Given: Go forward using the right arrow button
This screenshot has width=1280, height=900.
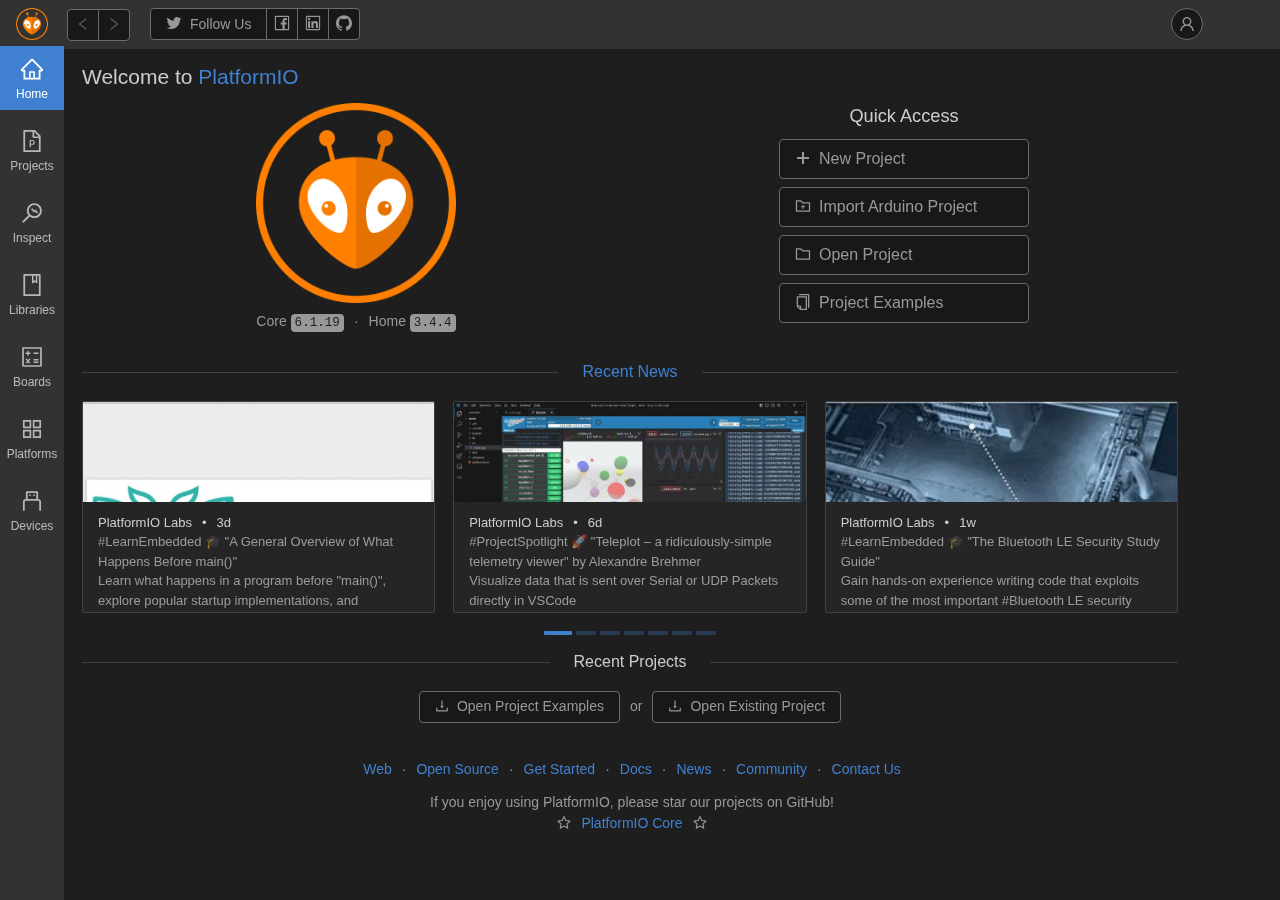Looking at the screenshot, I should click(x=114, y=25).
